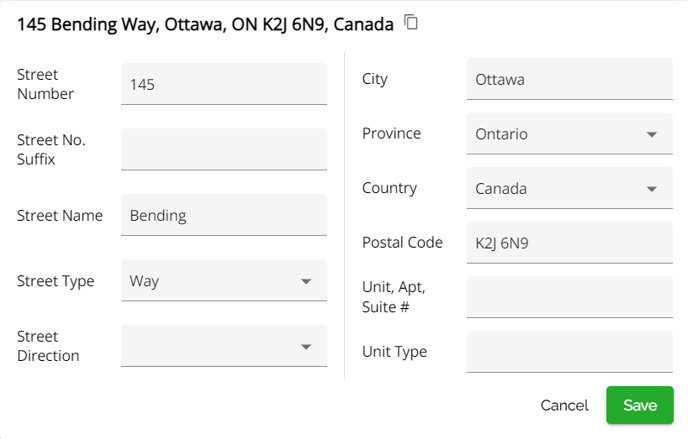This screenshot has height=439, width=688.
Task: Select the empty Unit Type field
Action: coord(570,352)
